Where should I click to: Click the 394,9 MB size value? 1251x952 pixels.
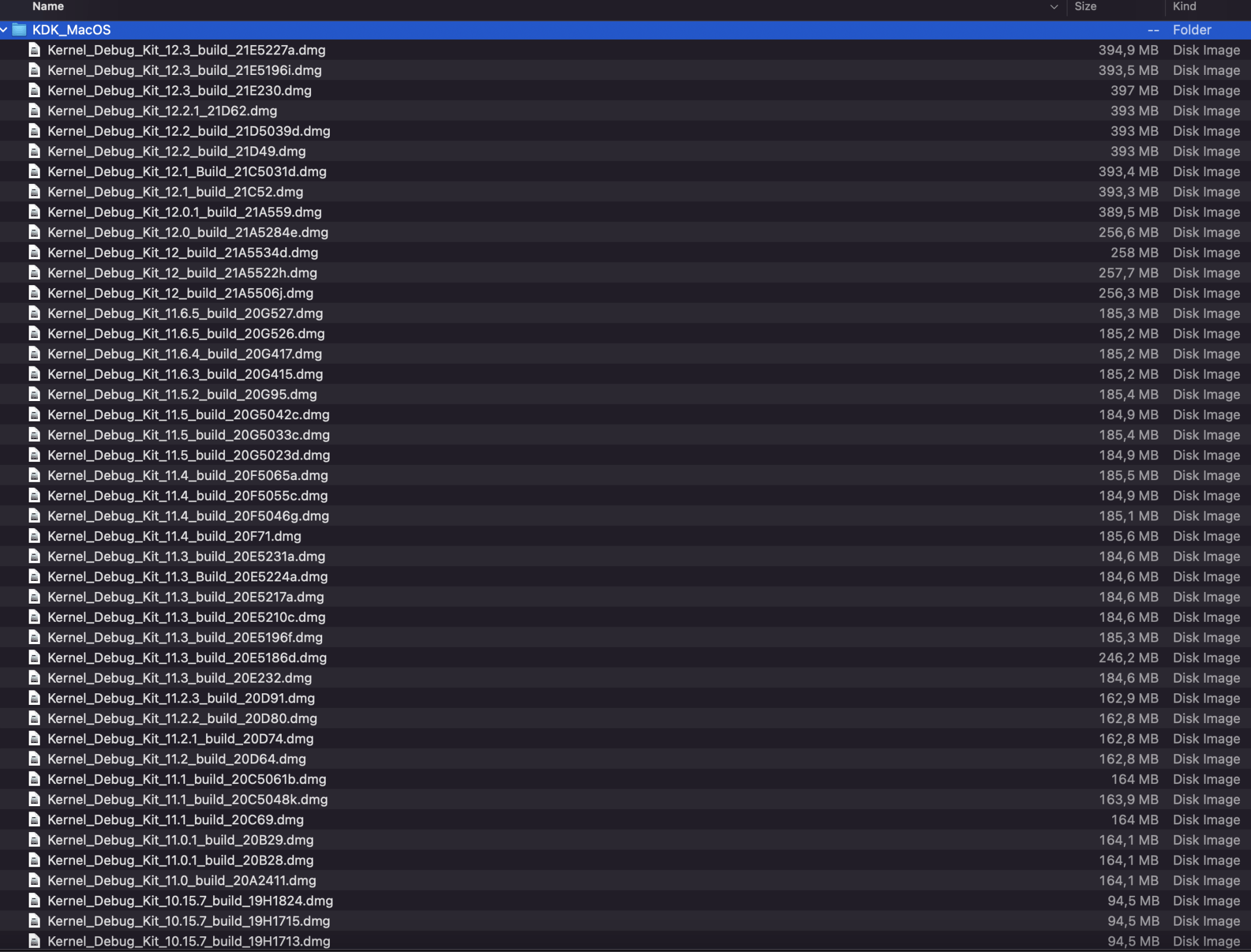point(1128,50)
